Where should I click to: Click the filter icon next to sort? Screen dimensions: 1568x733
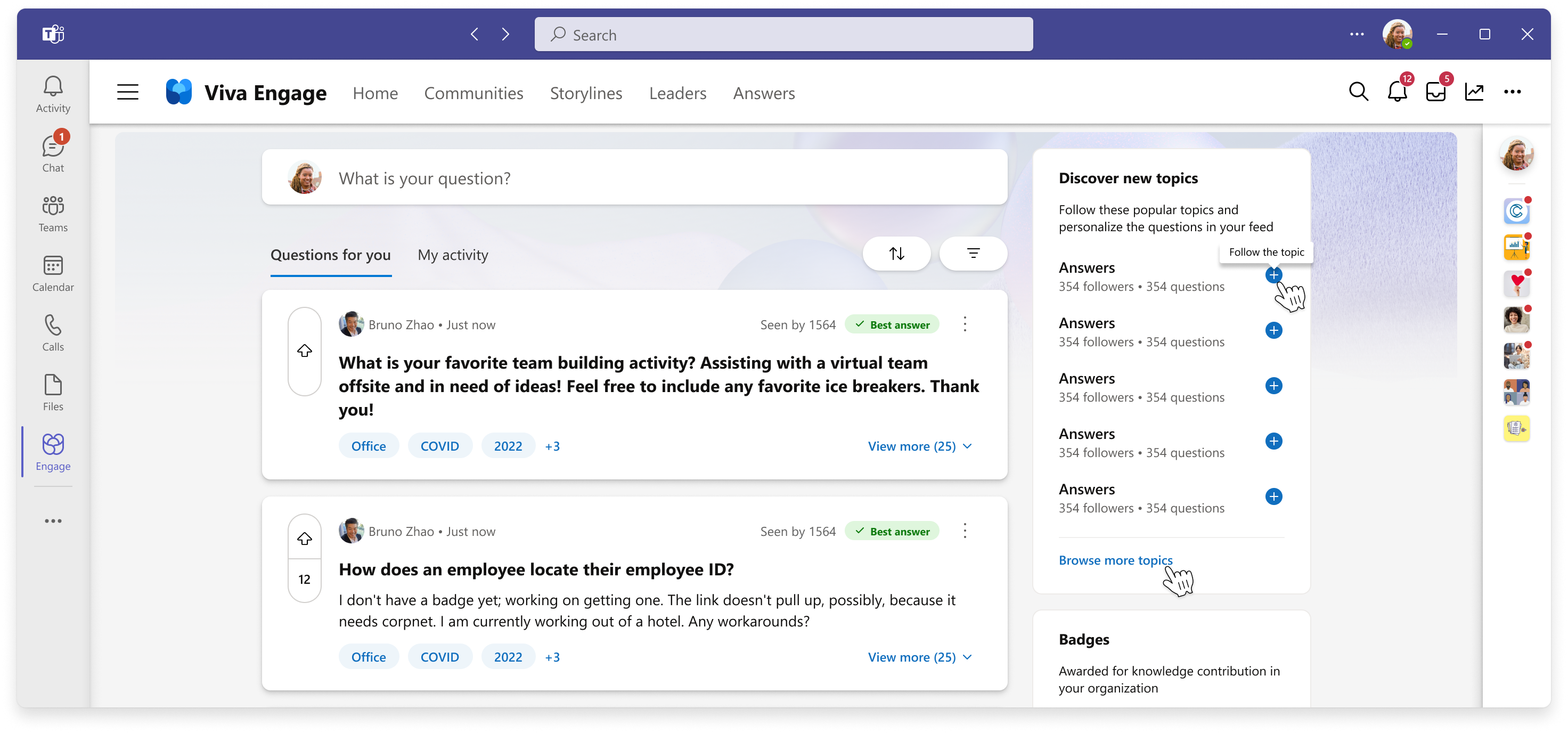click(972, 254)
